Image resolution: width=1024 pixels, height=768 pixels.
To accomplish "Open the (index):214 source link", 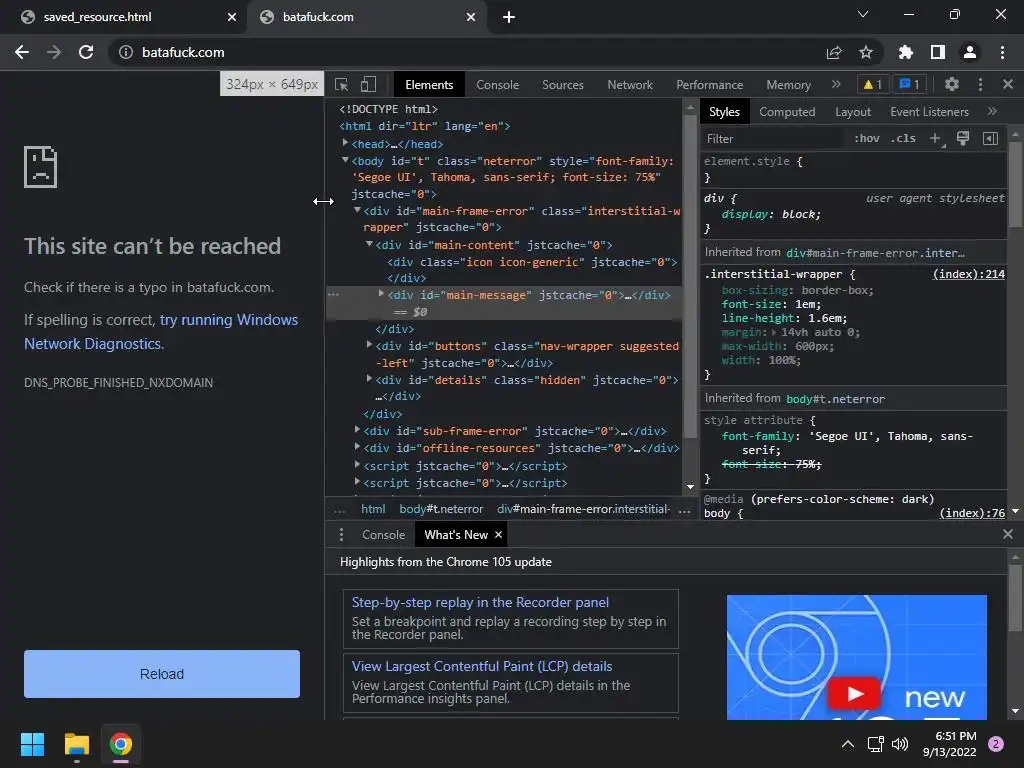I will click(968, 274).
